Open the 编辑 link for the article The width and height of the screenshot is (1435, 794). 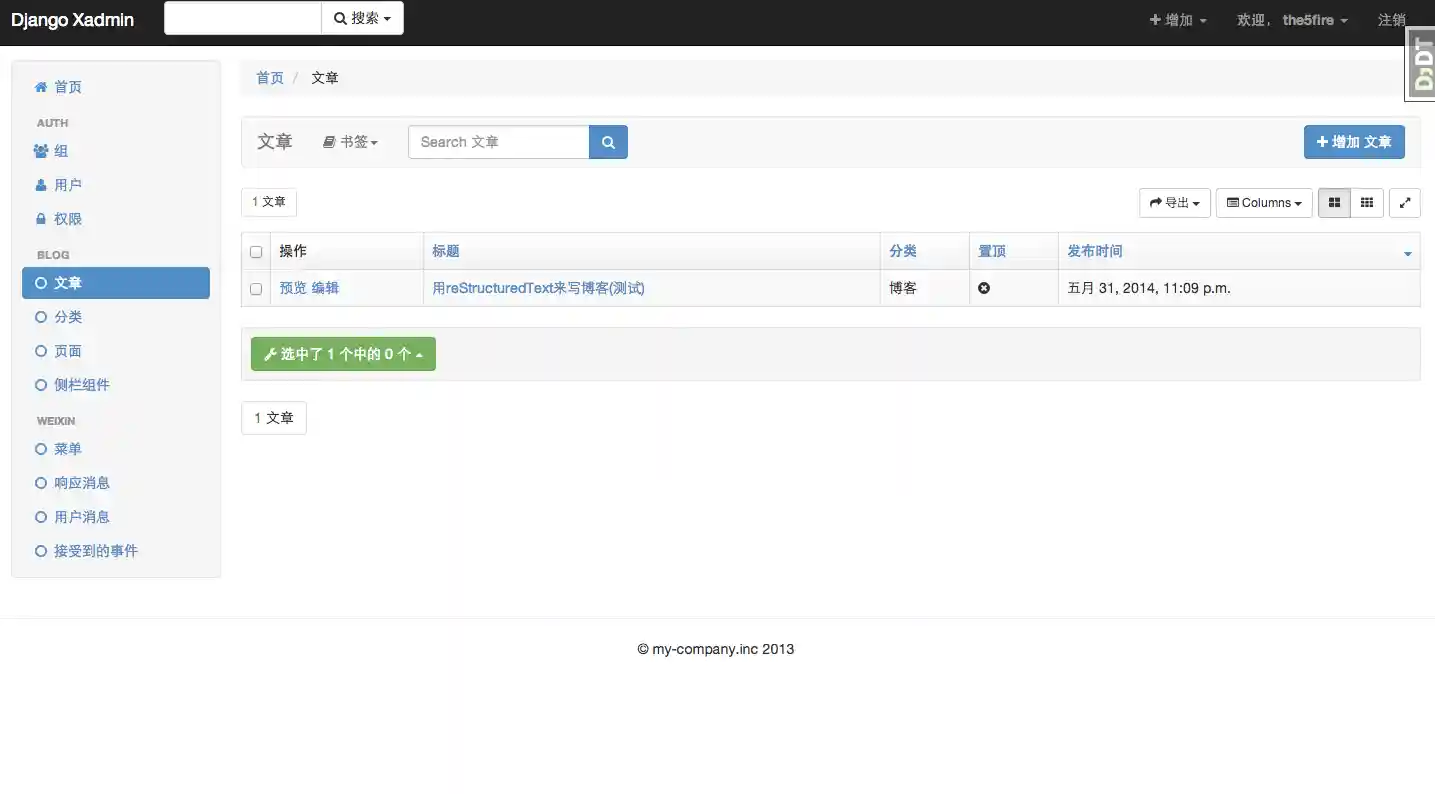click(325, 288)
